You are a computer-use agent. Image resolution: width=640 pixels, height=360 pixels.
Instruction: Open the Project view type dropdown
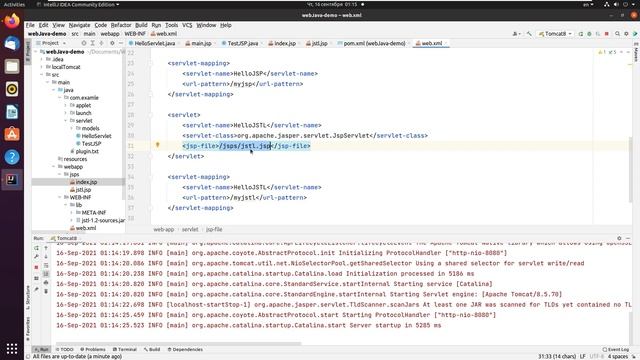51,43
